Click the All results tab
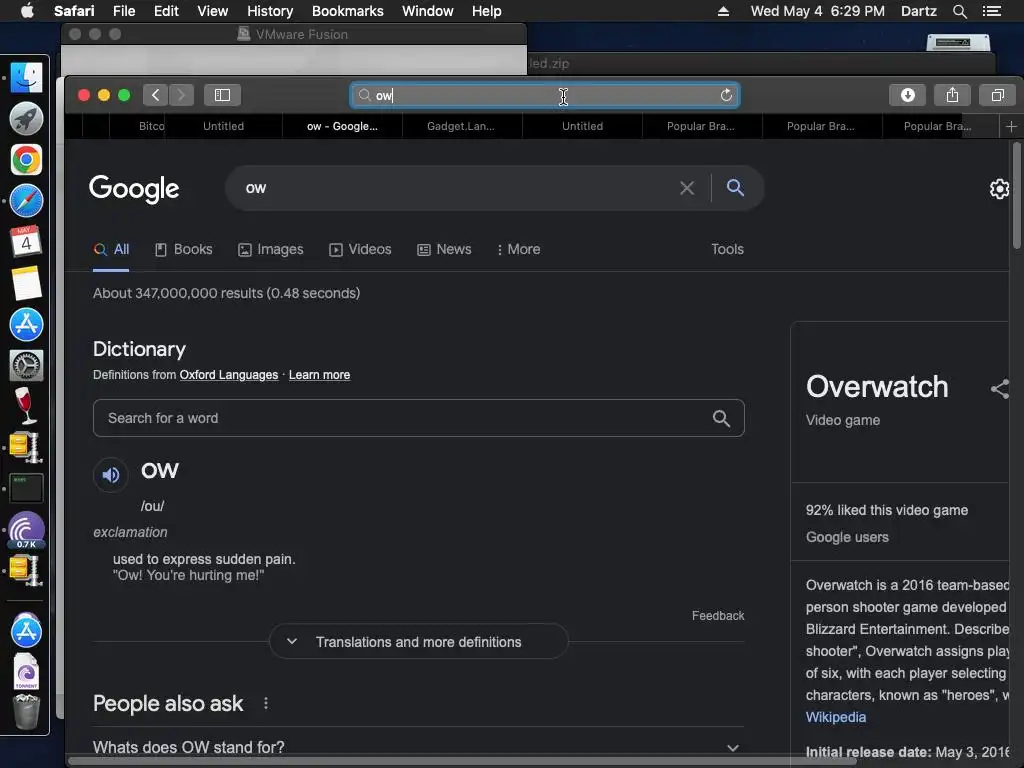Image resolution: width=1024 pixels, height=768 pixels. pyautogui.click(x=112, y=249)
